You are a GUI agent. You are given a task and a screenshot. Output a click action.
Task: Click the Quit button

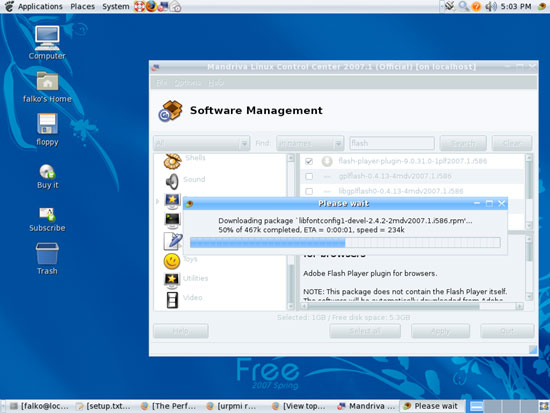[507, 331]
